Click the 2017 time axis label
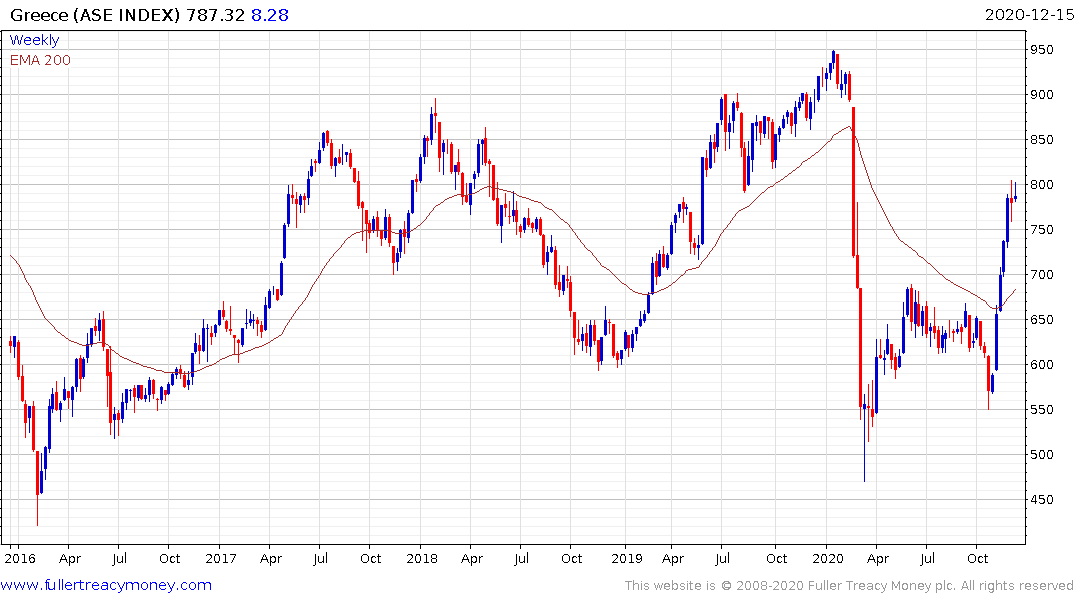The image size is (1075, 600). [x=221, y=558]
